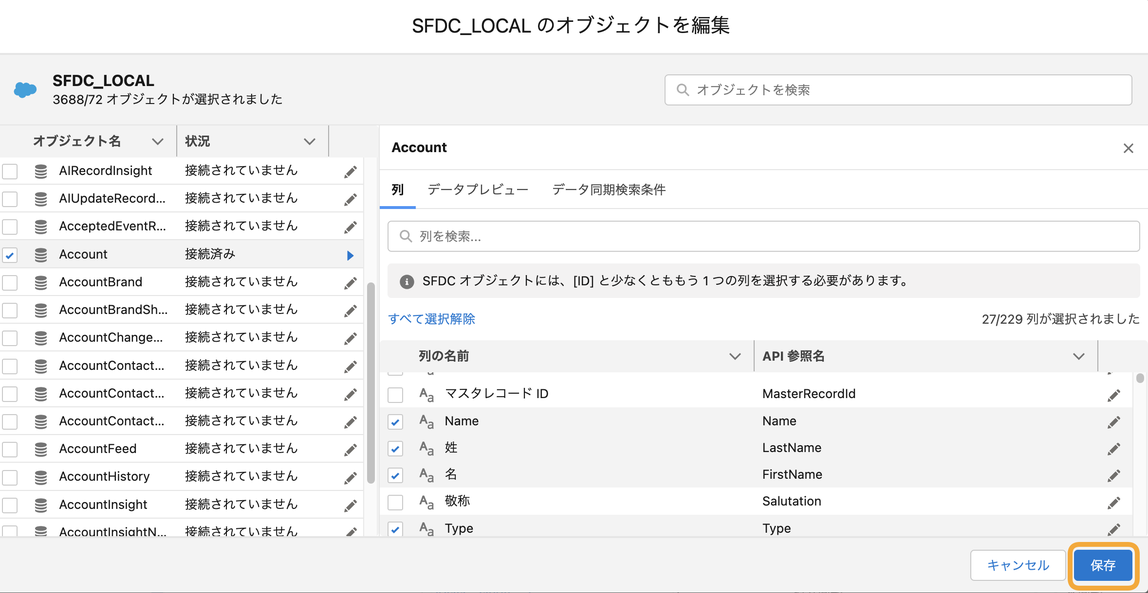Check the AccountBrand object checkbox
Image resolution: width=1148 pixels, height=593 pixels.
(10, 283)
